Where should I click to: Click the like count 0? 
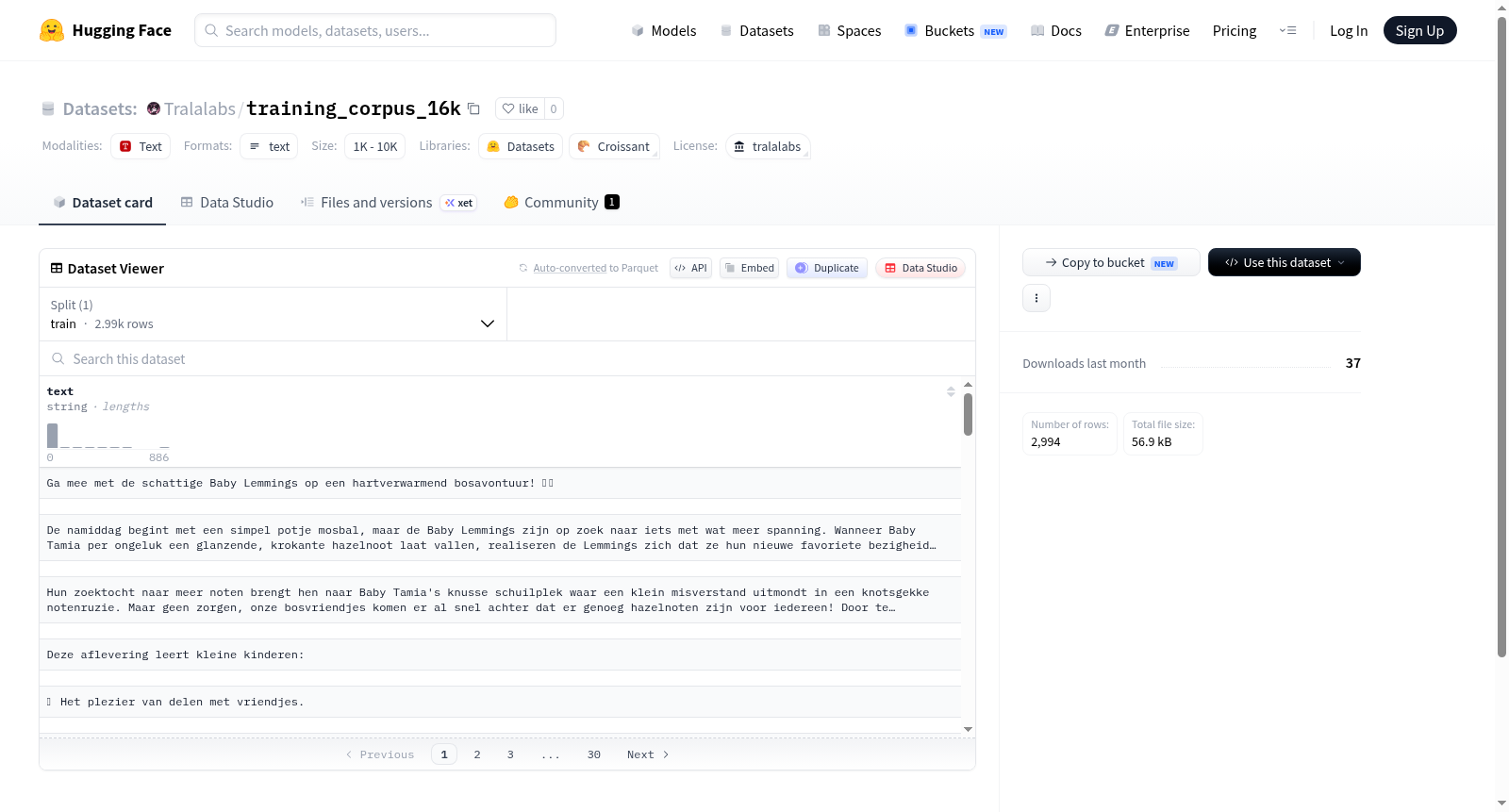[554, 108]
